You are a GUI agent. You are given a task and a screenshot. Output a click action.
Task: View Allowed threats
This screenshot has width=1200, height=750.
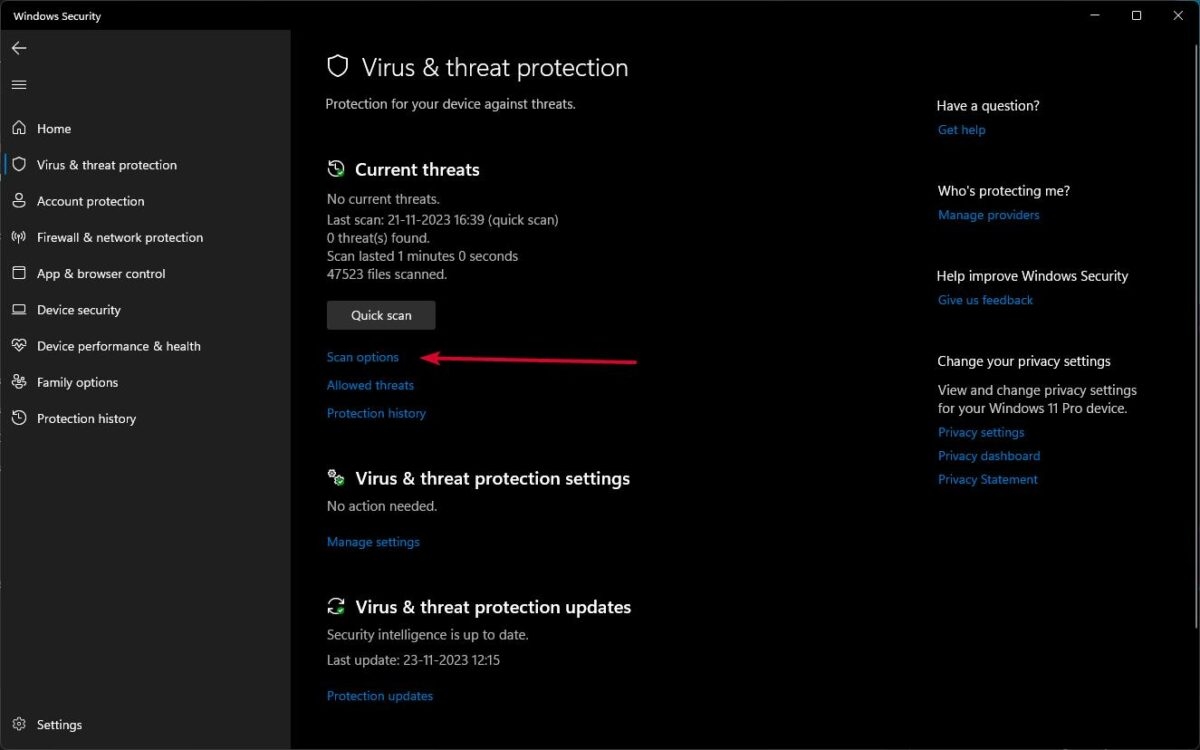[x=370, y=384]
